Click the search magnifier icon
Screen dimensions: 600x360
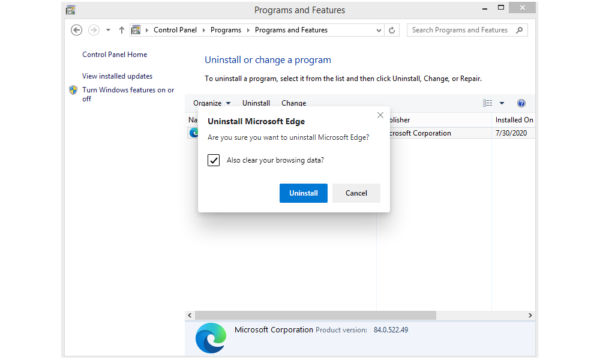point(519,30)
